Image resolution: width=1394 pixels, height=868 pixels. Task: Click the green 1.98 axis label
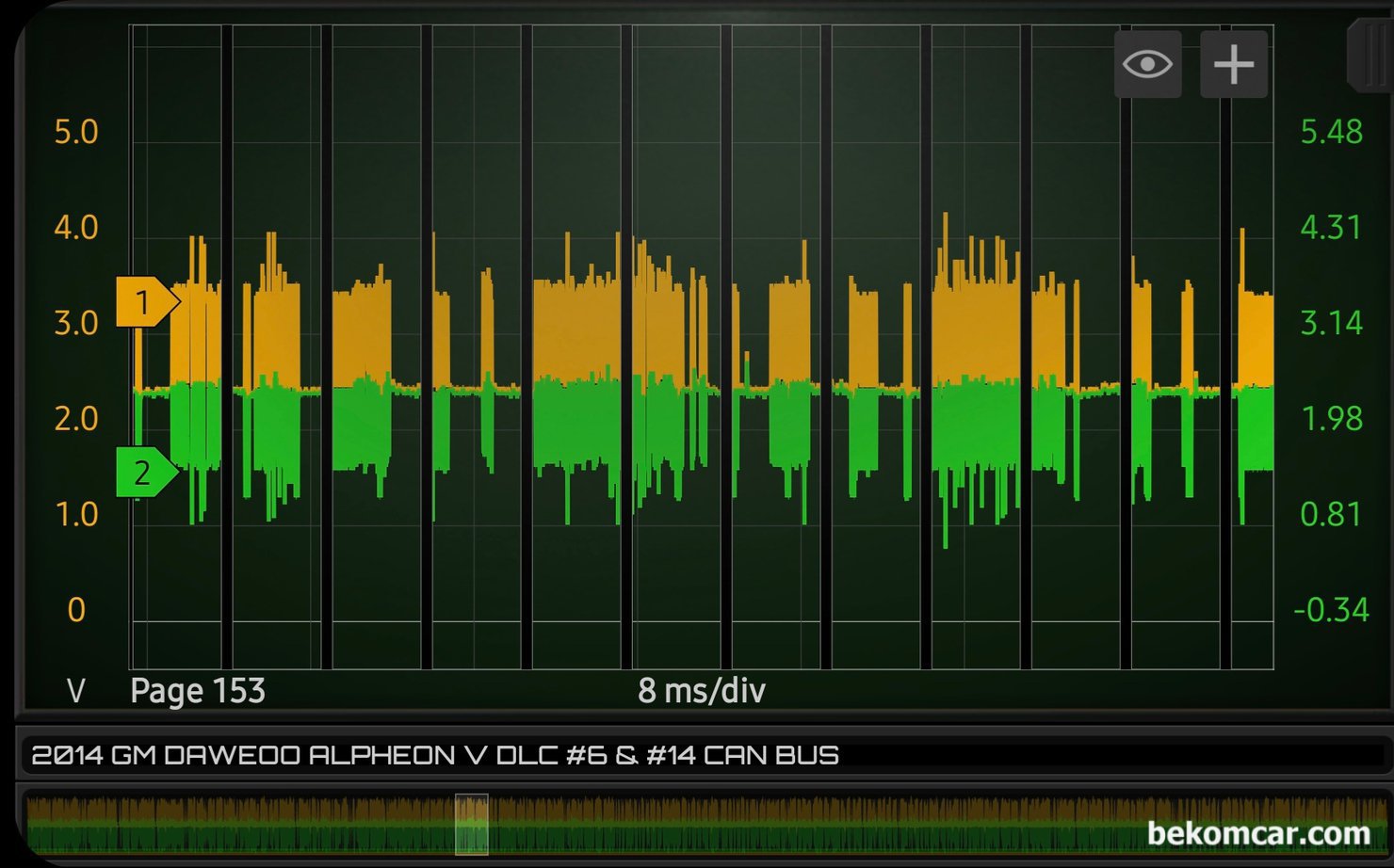click(1331, 419)
